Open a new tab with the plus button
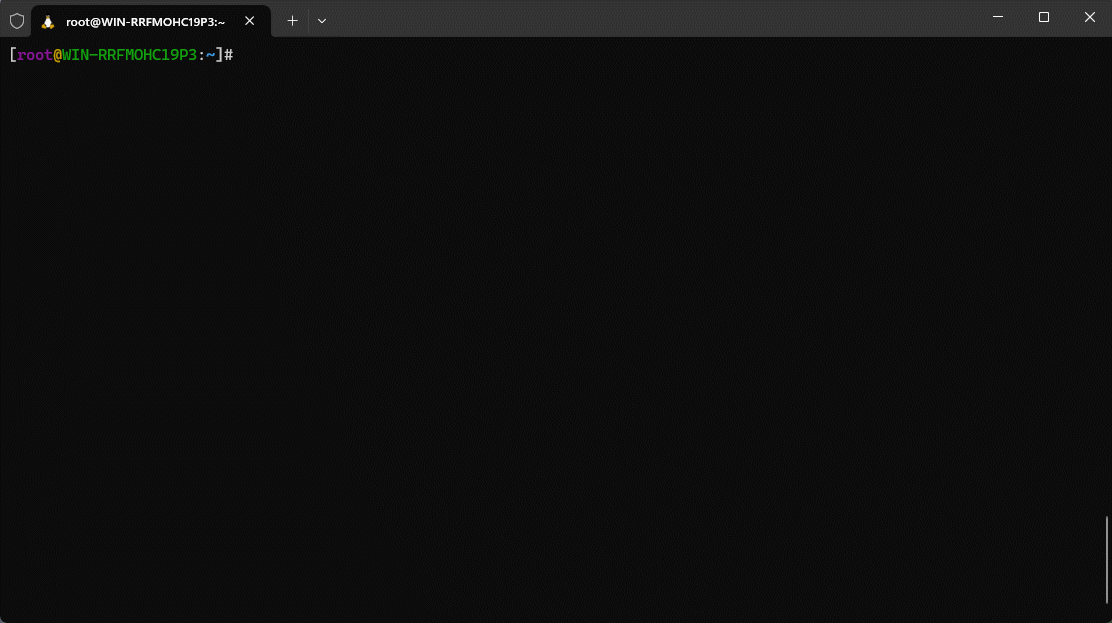This screenshot has height=623, width=1112. click(x=292, y=20)
